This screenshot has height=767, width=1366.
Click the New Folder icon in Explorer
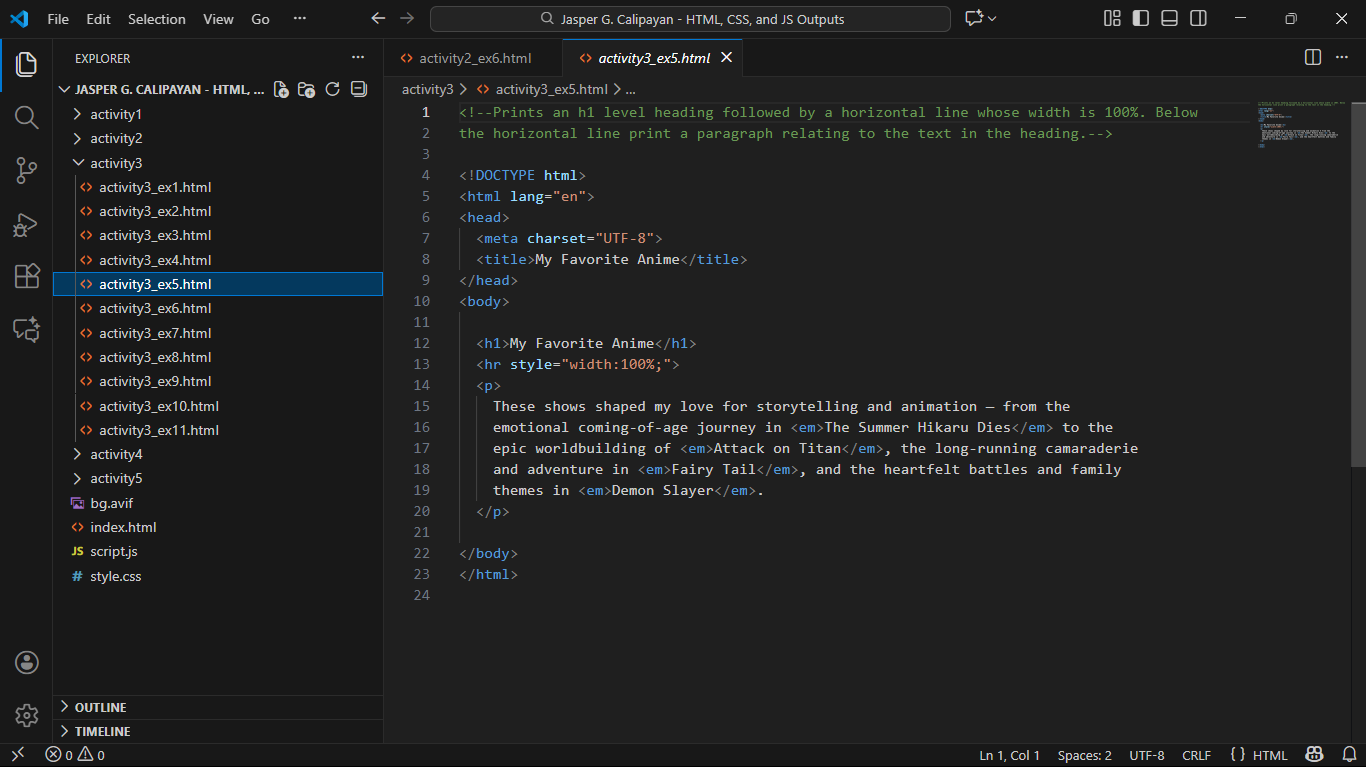click(x=307, y=89)
